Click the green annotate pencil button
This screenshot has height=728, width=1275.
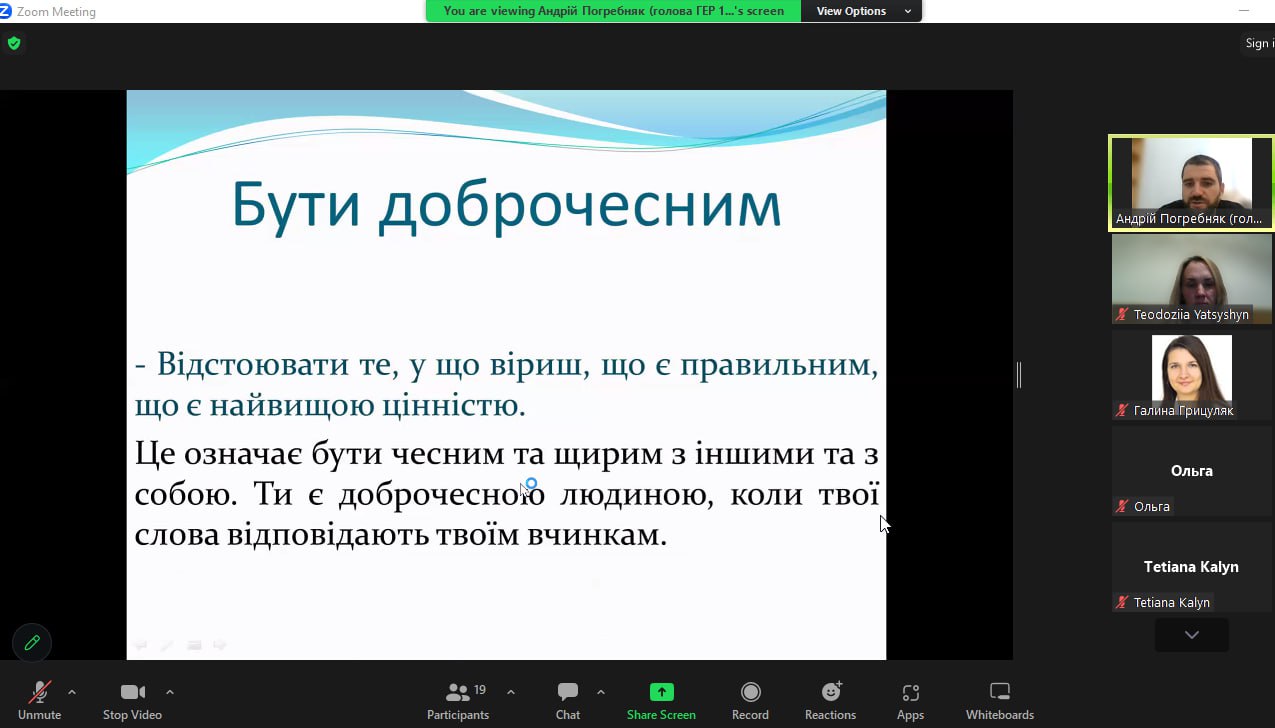click(32, 643)
